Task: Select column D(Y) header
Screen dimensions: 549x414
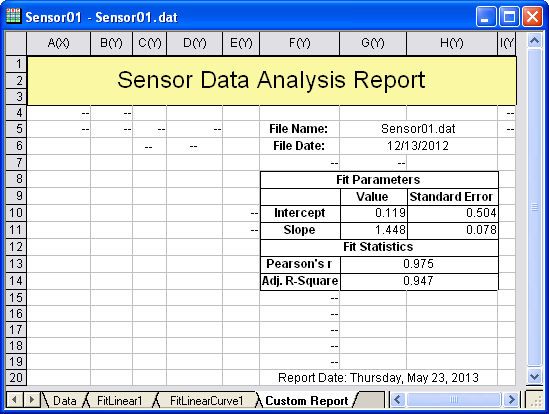Action: point(195,43)
